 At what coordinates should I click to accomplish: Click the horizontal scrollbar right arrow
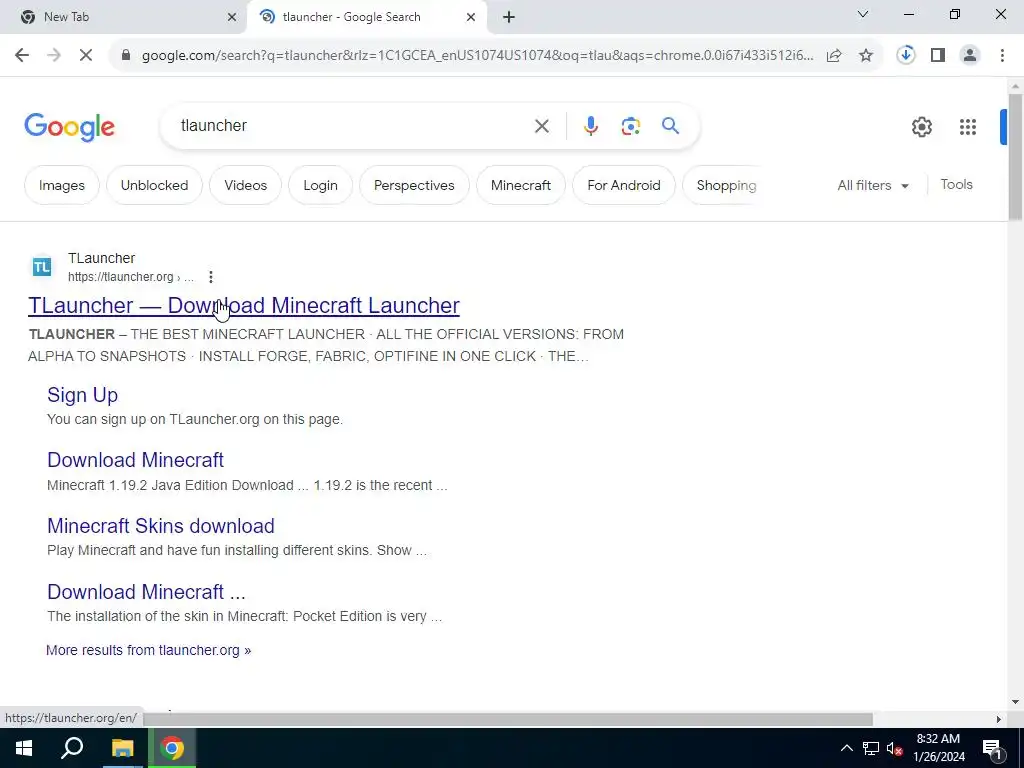(x=998, y=719)
